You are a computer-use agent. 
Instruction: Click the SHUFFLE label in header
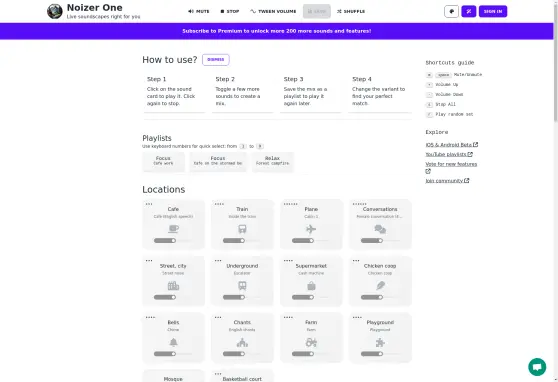354,11
